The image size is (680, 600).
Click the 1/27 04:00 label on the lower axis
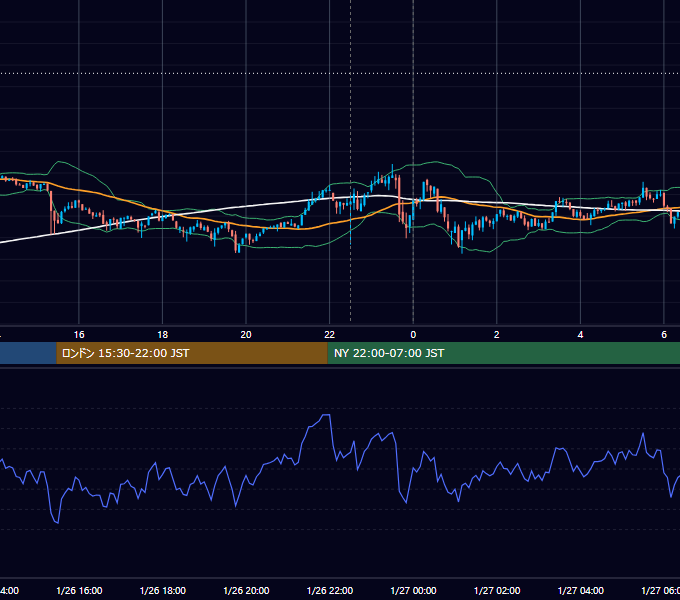pyautogui.click(x=581, y=590)
